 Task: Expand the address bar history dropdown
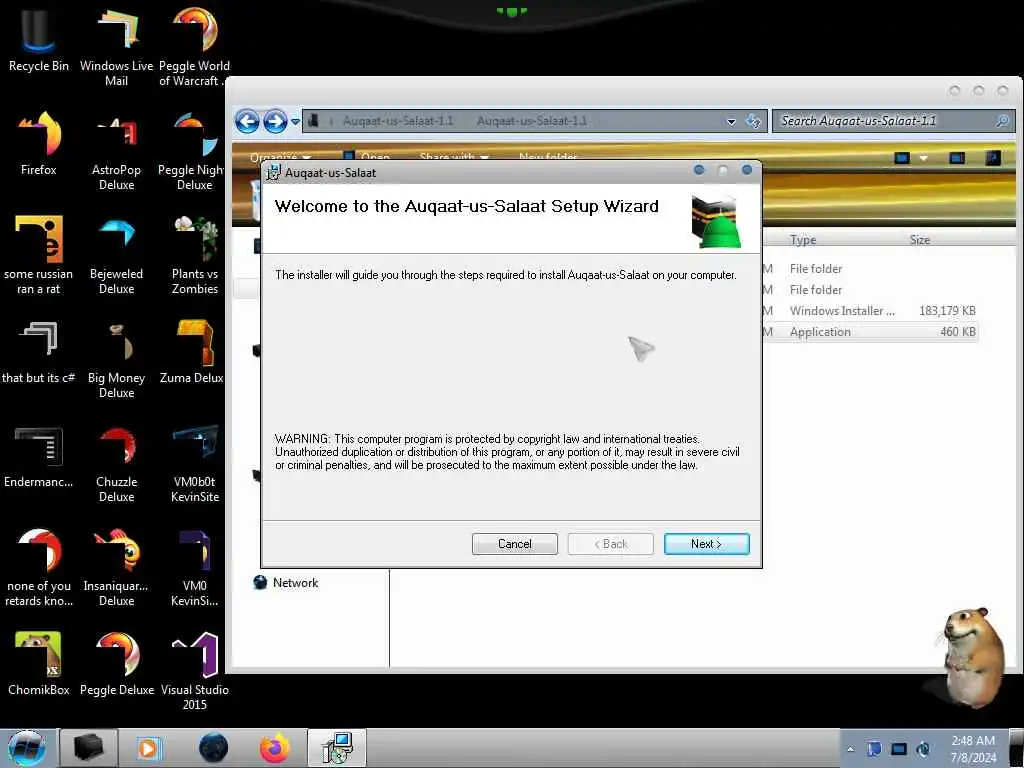tap(731, 121)
